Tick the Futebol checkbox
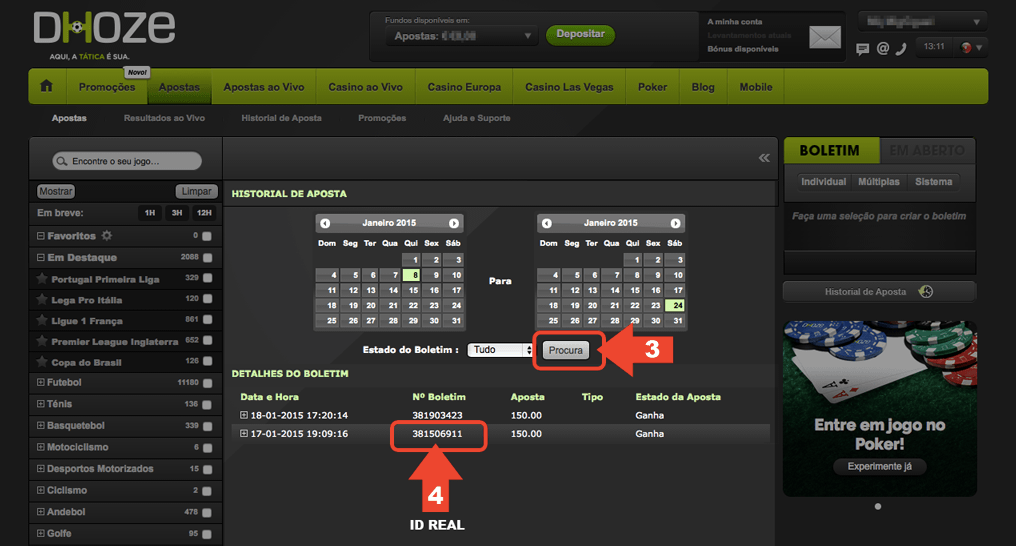This screenshot has width=1016, height=546. coord(207,383)
